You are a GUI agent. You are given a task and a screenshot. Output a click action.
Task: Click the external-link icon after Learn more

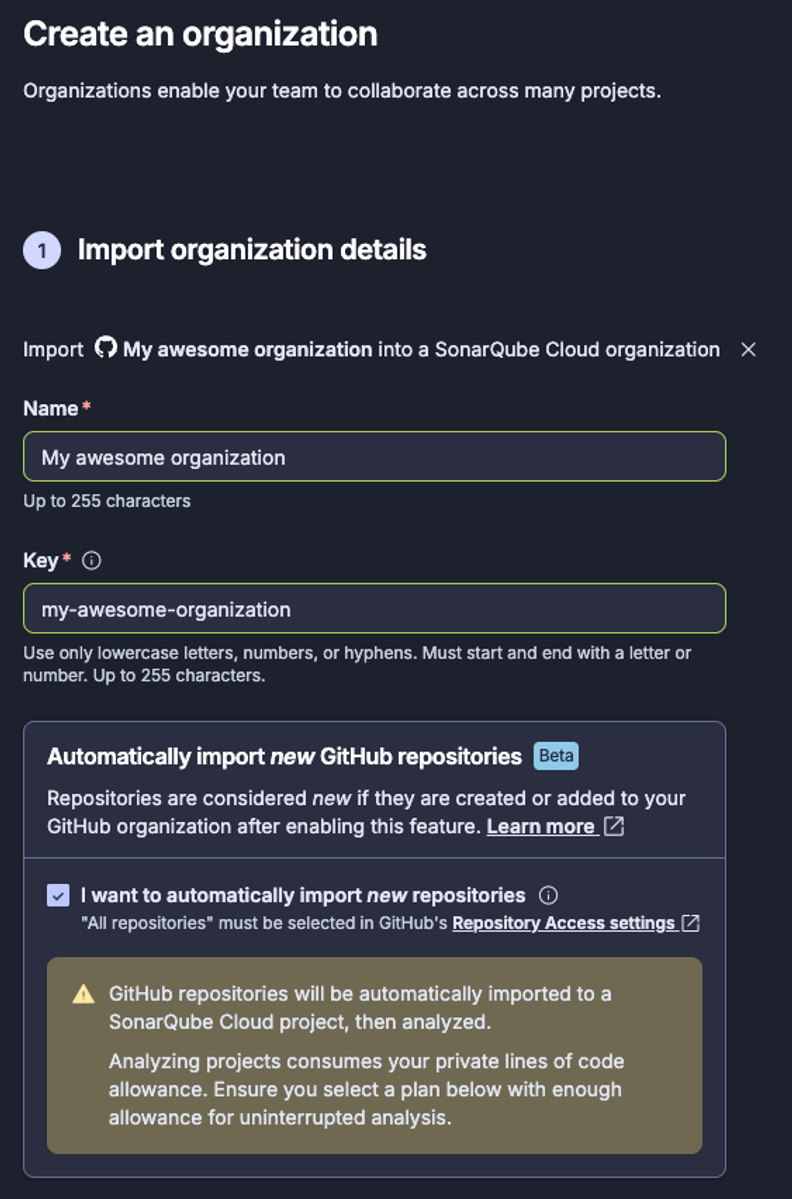tap(612, 826)
